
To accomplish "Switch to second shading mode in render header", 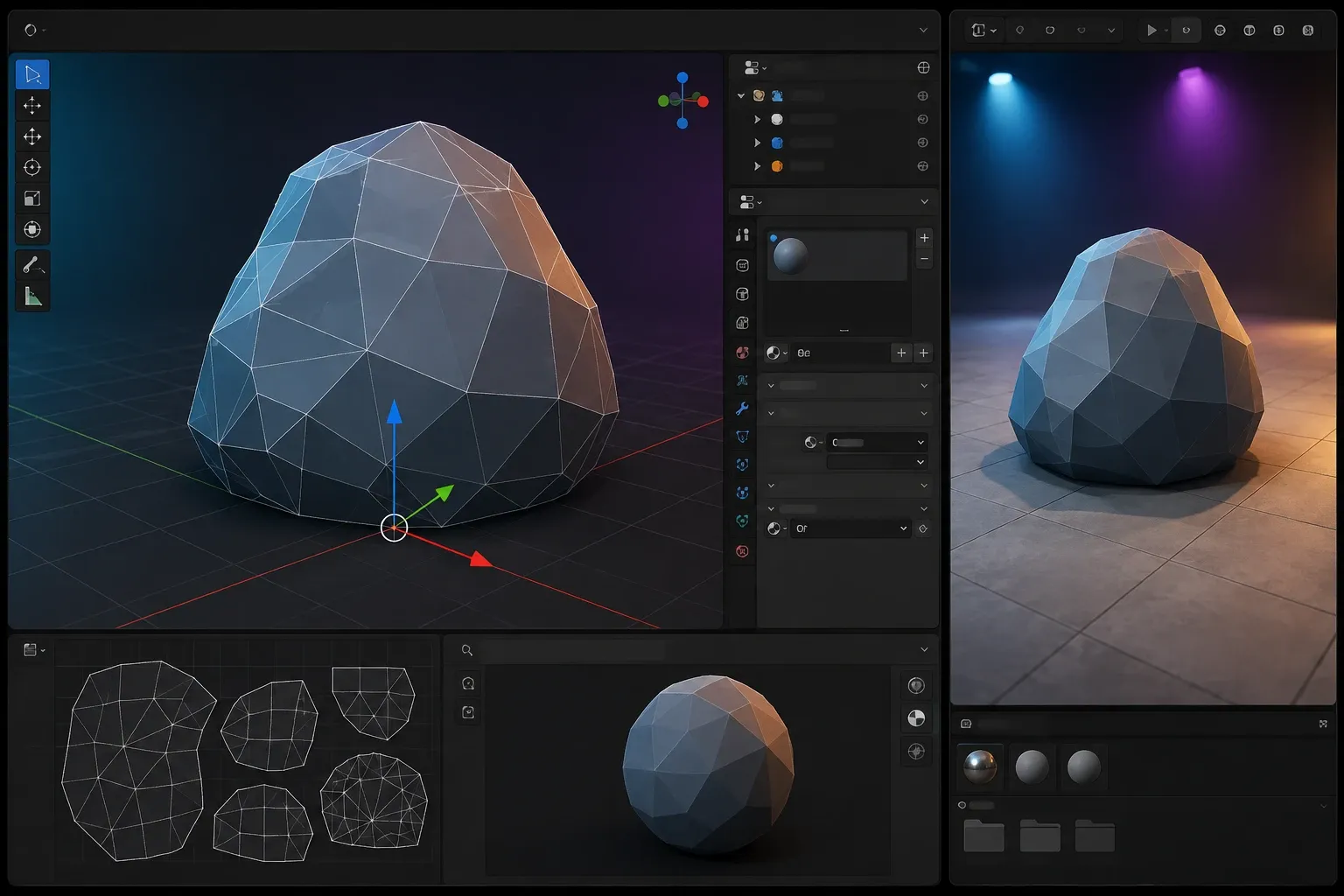I will point(1249,30).
